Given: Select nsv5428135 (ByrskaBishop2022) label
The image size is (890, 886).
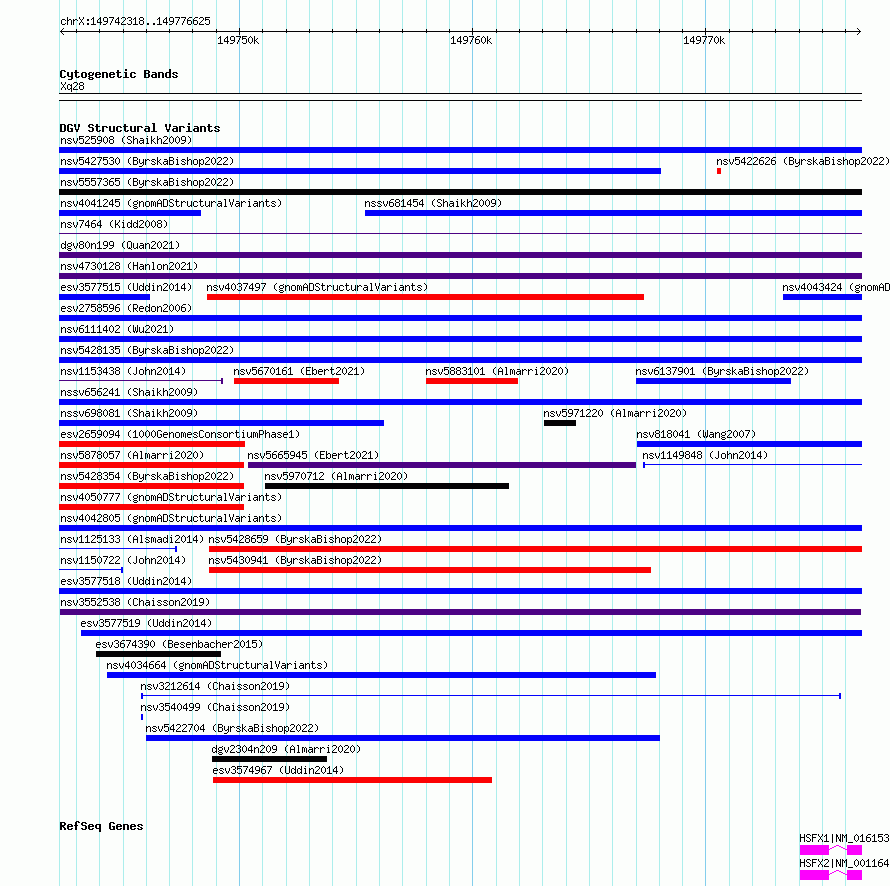Looking at the screenshot, I should point(147,350).
